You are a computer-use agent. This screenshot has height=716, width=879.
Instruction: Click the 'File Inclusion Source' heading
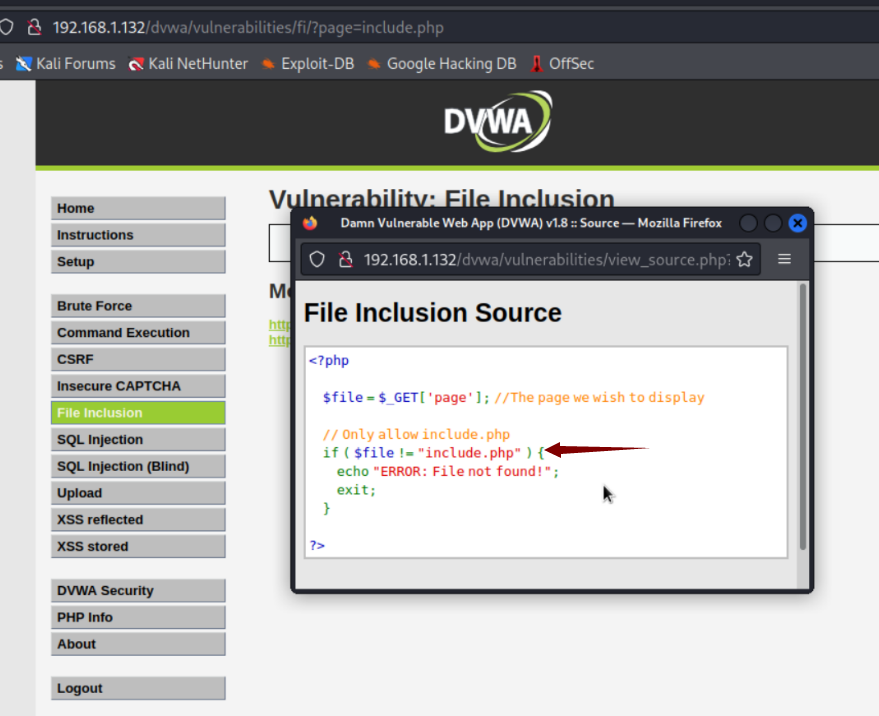tap(432, 313)
